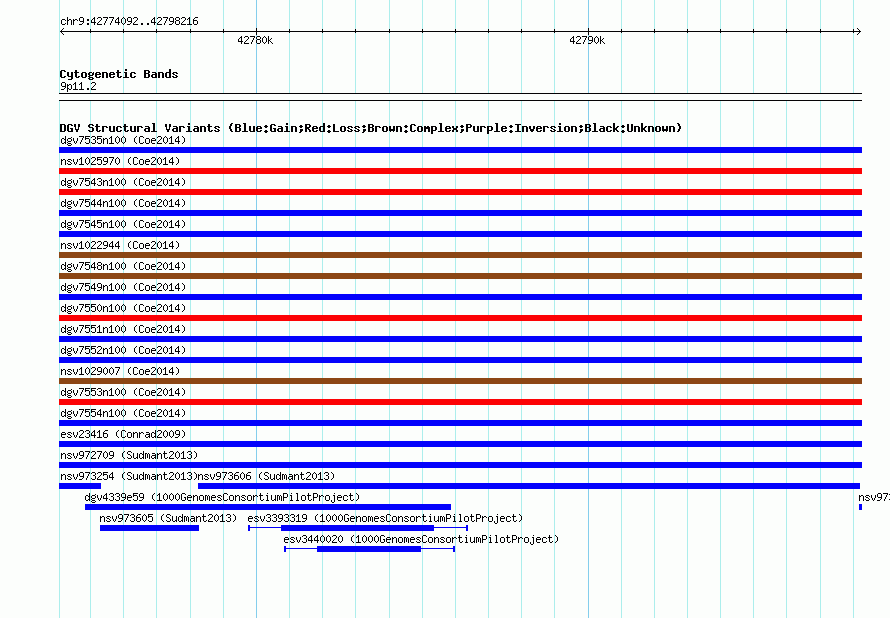The height and width of the screenshot is (618, 890).
Task: Open the dgv7554n100 (Coe2014) label
Action: click(123, 413)
